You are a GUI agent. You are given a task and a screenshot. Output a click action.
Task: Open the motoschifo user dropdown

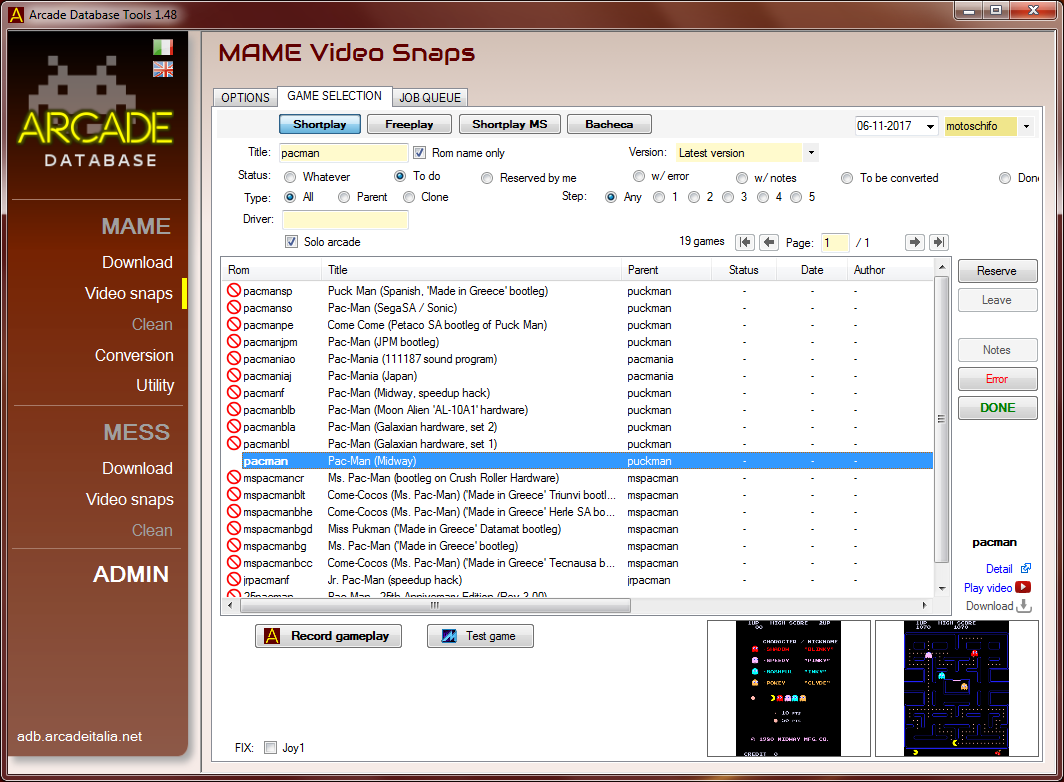tap(1027, 126)
